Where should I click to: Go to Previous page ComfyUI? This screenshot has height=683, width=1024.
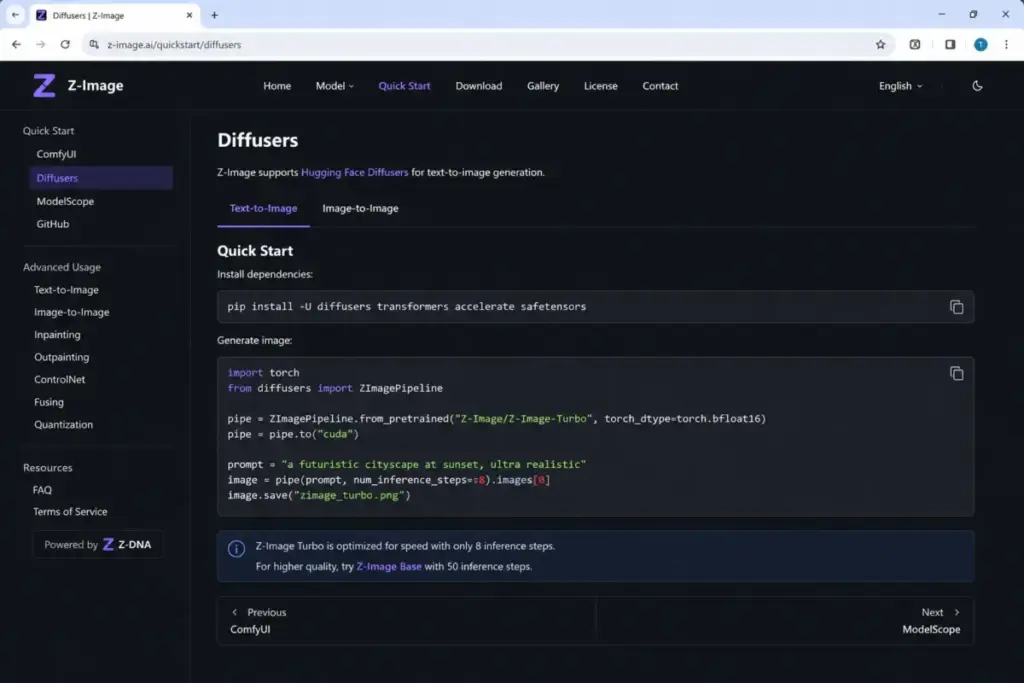[x=406, y=620]
